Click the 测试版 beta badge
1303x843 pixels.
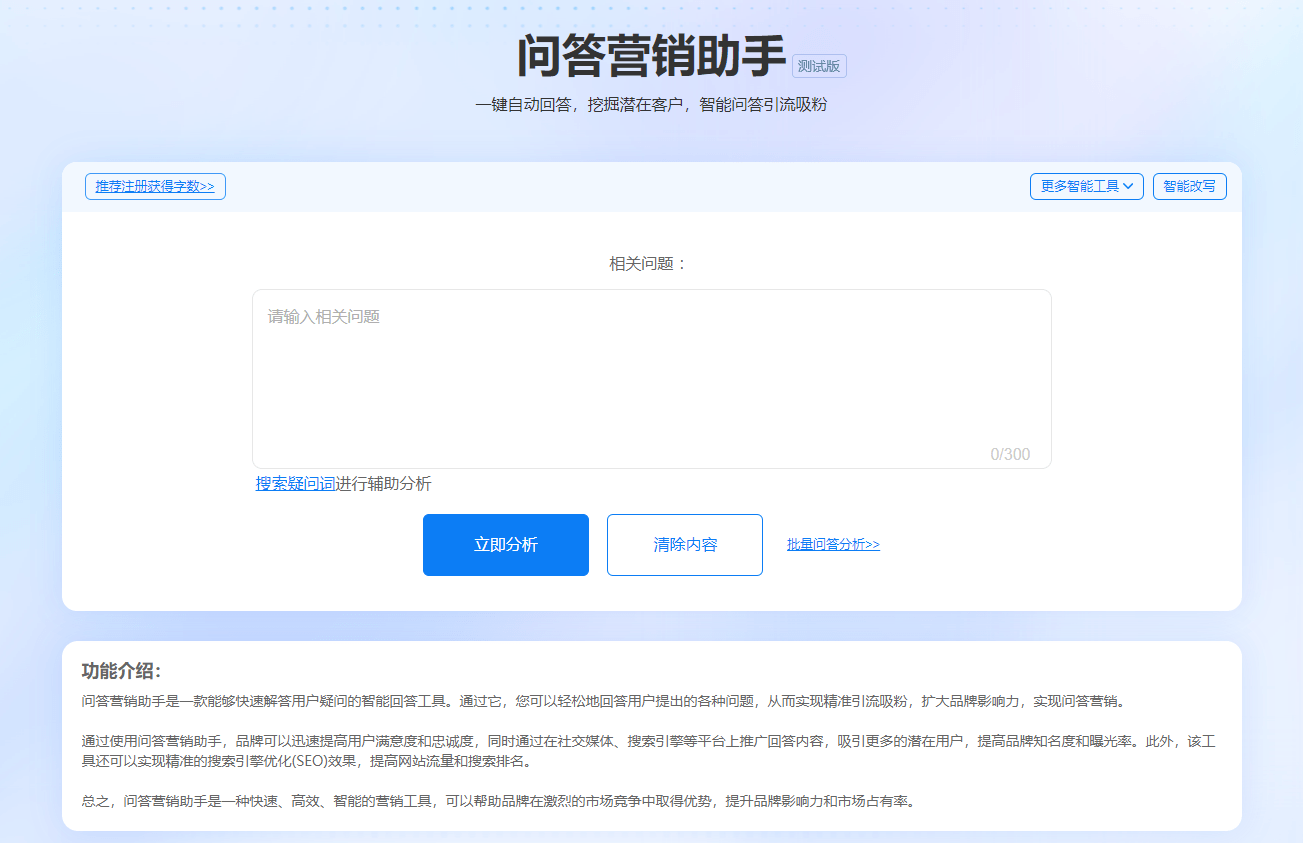(819, 66)
